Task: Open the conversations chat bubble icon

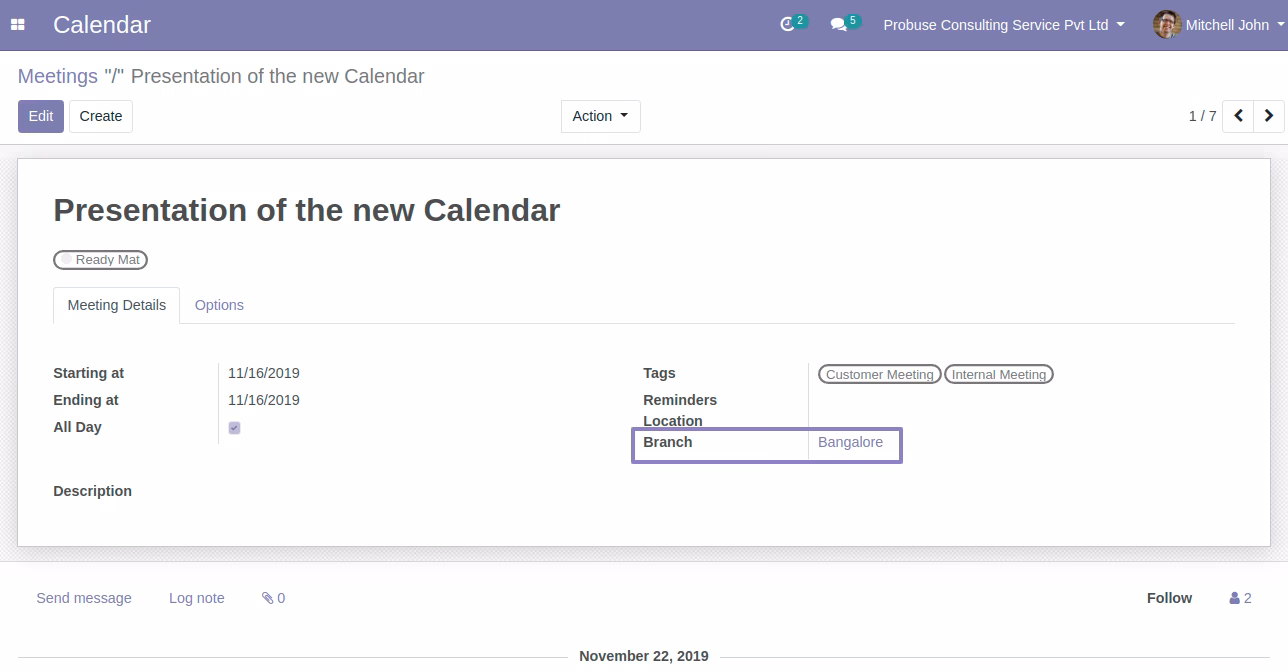Action: pyautogui.click(x=838, y=25)
